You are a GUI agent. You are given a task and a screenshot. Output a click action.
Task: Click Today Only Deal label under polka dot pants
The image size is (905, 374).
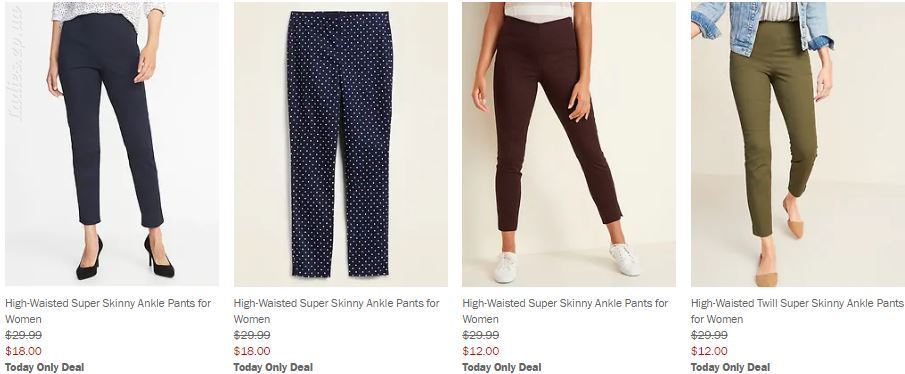[x=273, y=367]
